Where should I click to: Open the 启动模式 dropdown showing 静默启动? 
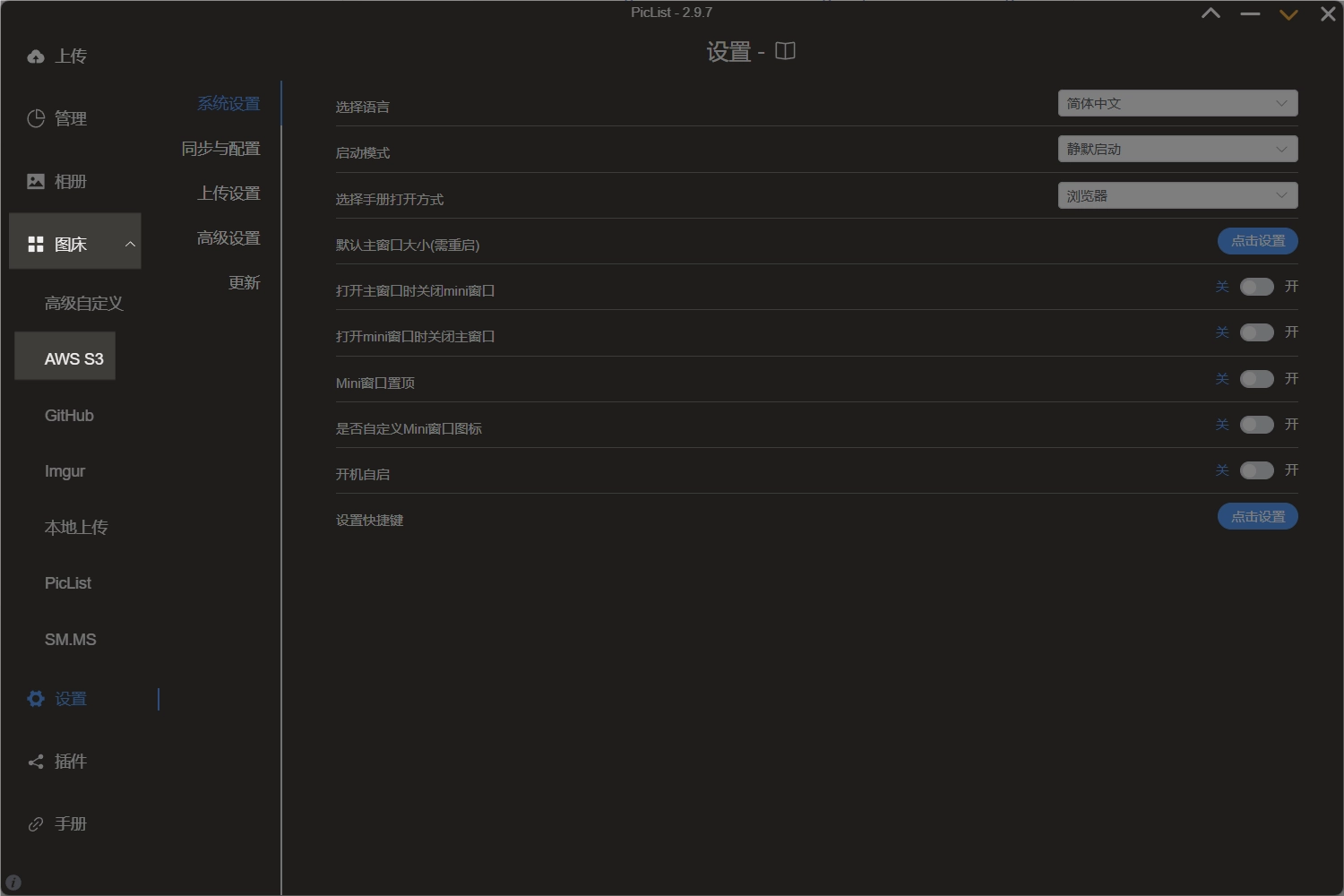tap(1177, 149)
